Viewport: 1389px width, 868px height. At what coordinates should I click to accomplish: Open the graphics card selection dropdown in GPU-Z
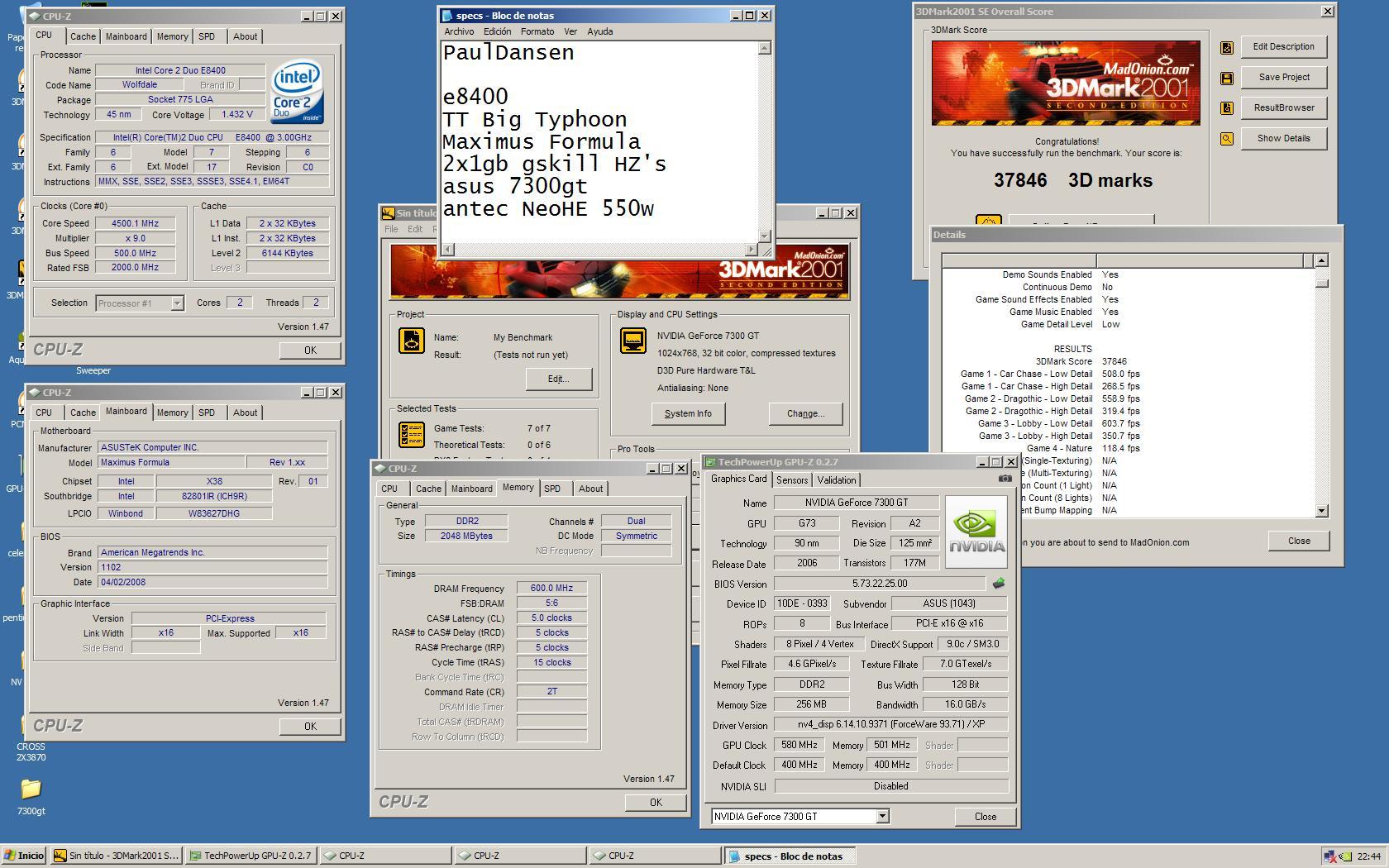[x=882, y=816]
